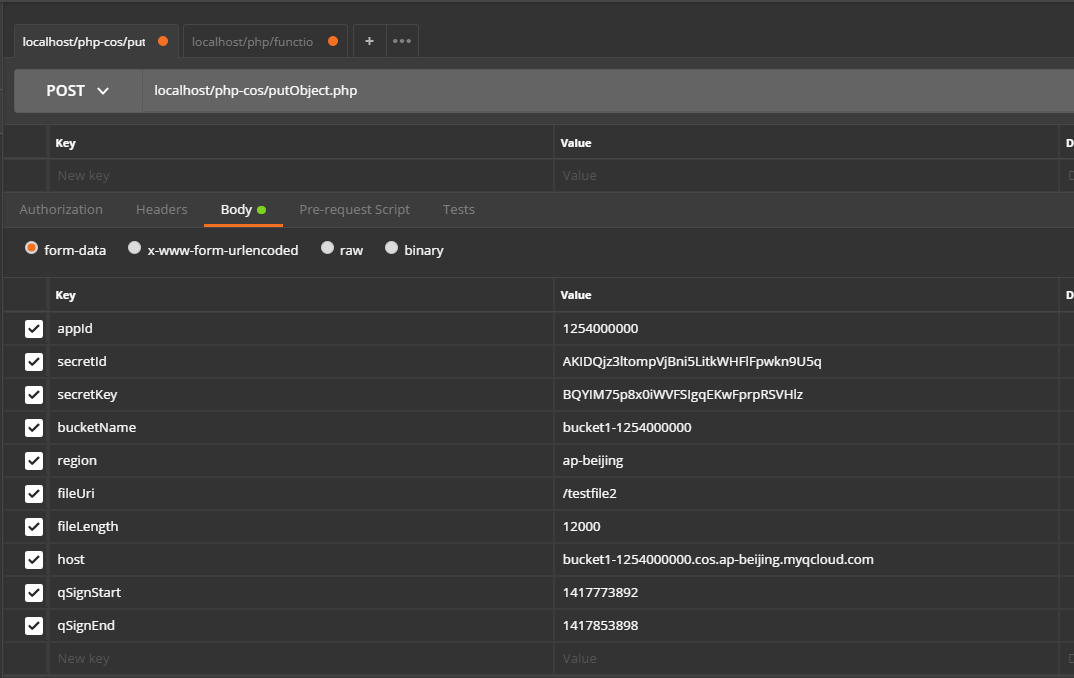
Task: Click the request URL field
Action: pyautogui.click(x=600, y=91)
